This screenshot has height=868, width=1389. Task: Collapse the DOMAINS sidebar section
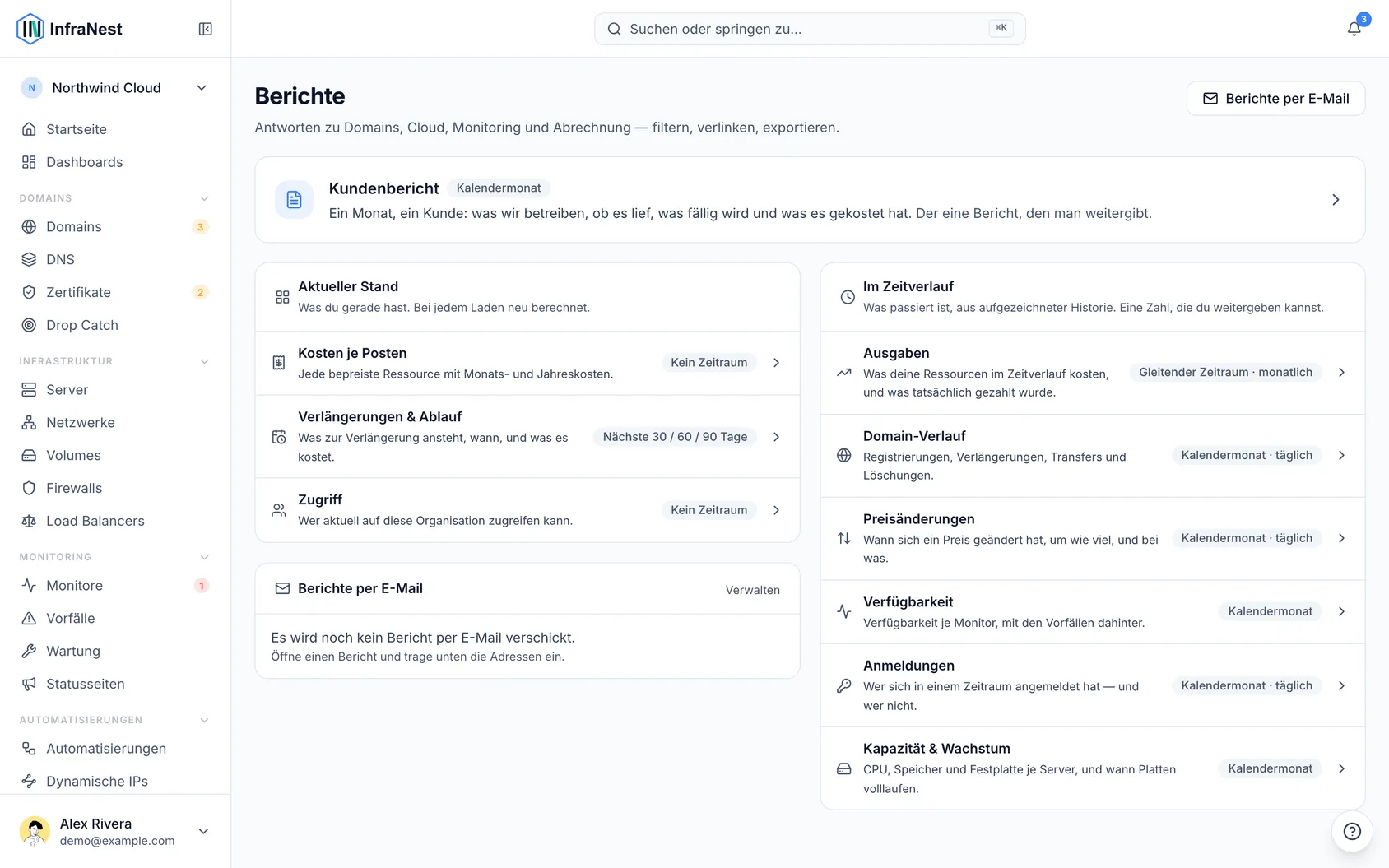[205, 198]
